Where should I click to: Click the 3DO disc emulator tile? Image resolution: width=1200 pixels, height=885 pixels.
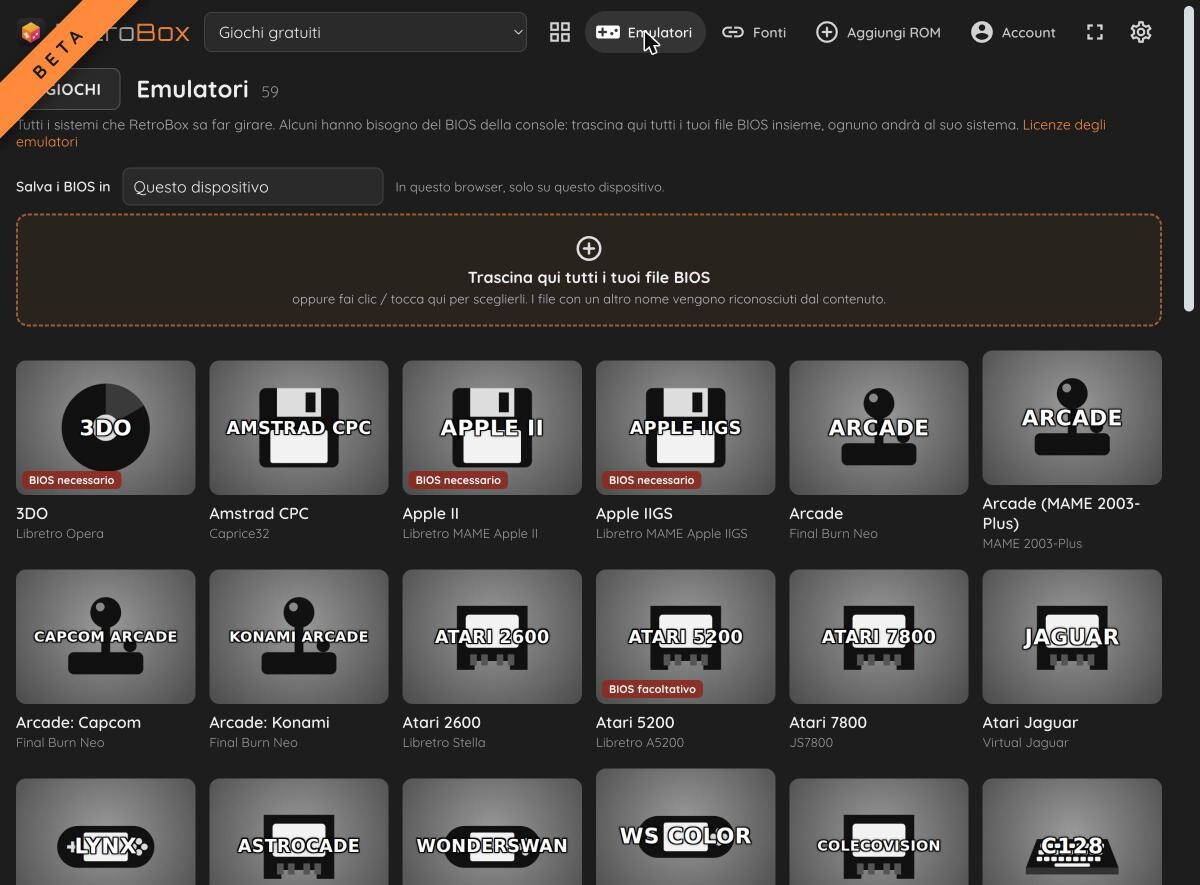106,428
